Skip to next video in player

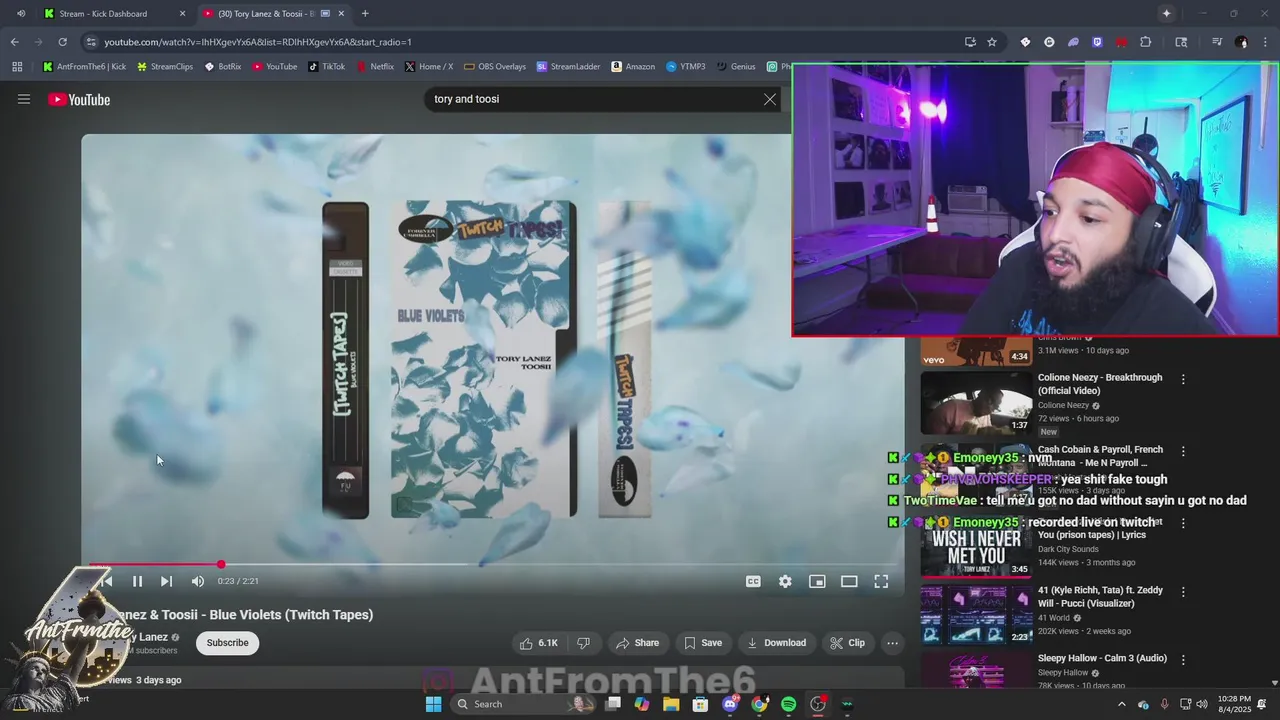(166, 581)
